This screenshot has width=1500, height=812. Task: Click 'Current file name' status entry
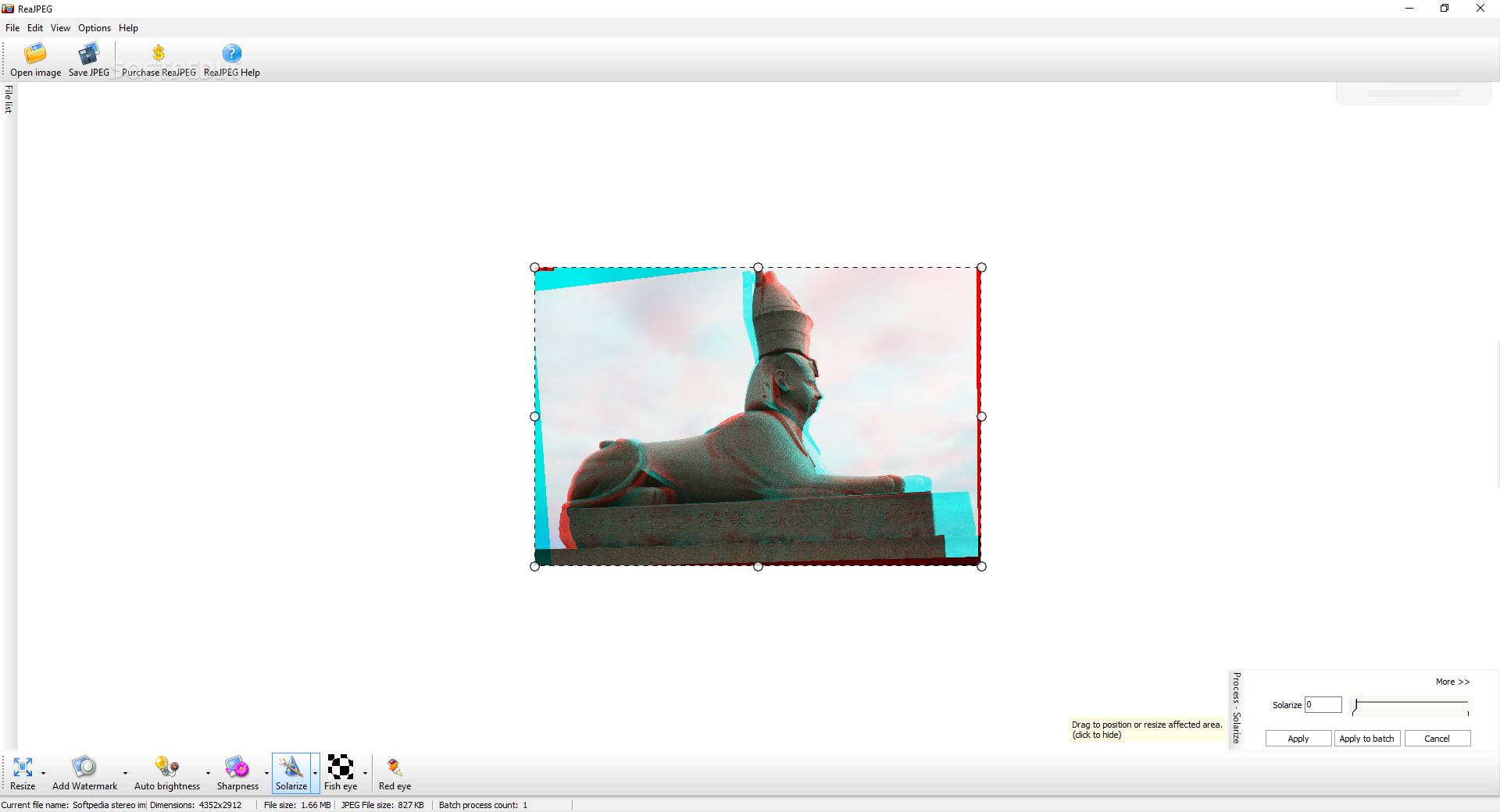73,805
